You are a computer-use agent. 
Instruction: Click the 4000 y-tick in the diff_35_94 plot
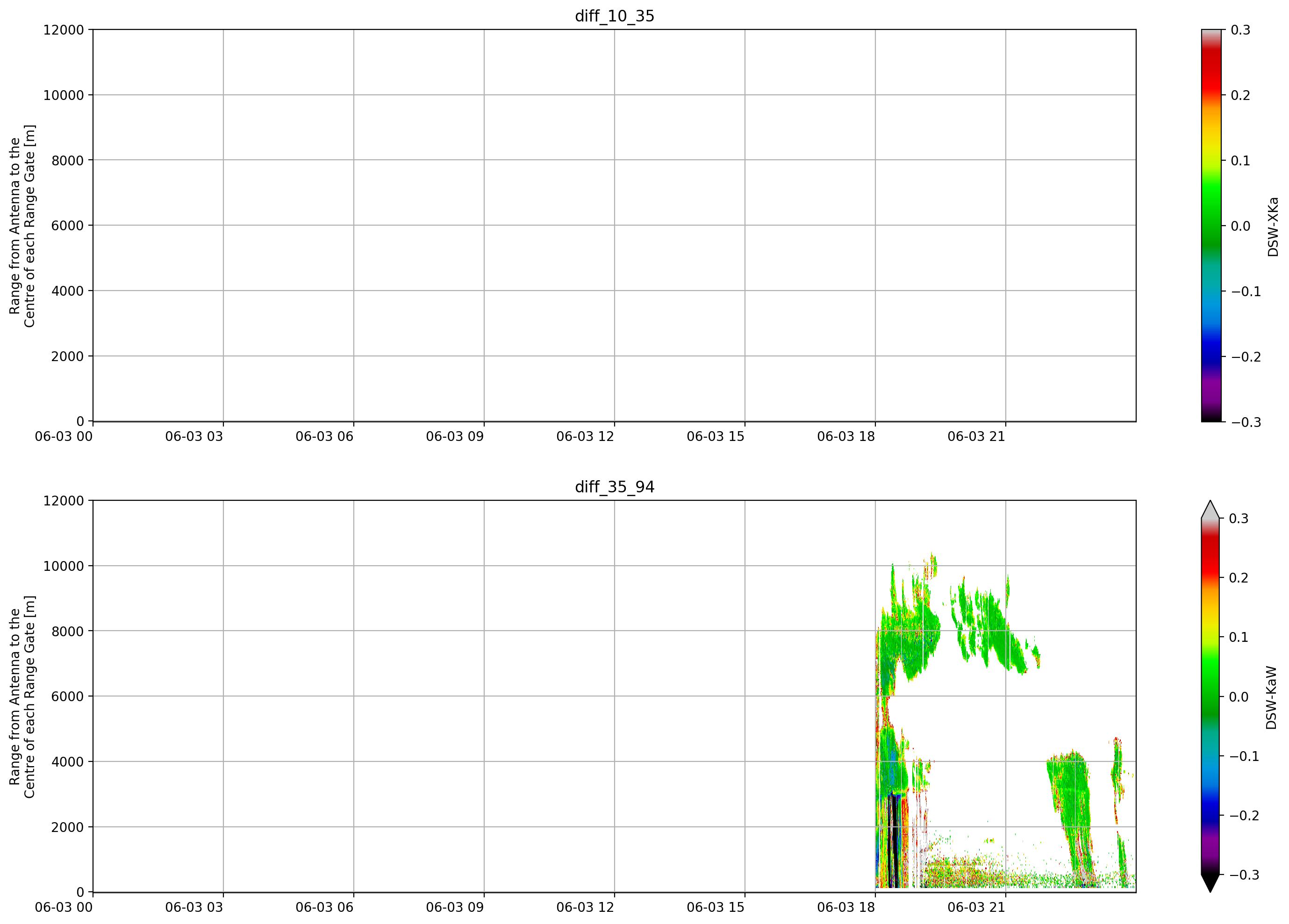coord(68,762)
